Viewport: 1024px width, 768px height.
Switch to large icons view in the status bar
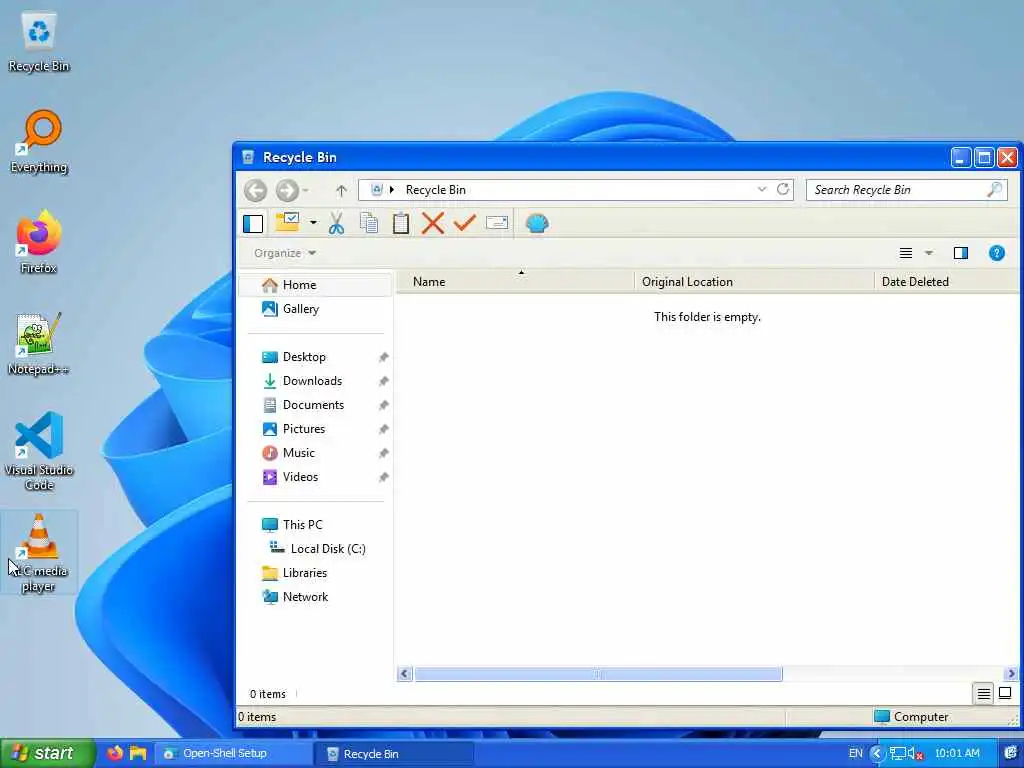(1005, 694)
